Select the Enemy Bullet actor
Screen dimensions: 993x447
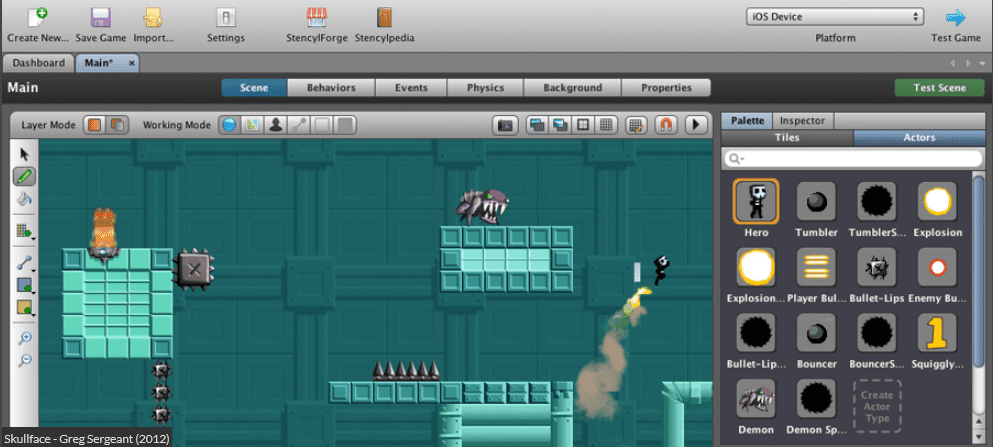pos(937,268)
